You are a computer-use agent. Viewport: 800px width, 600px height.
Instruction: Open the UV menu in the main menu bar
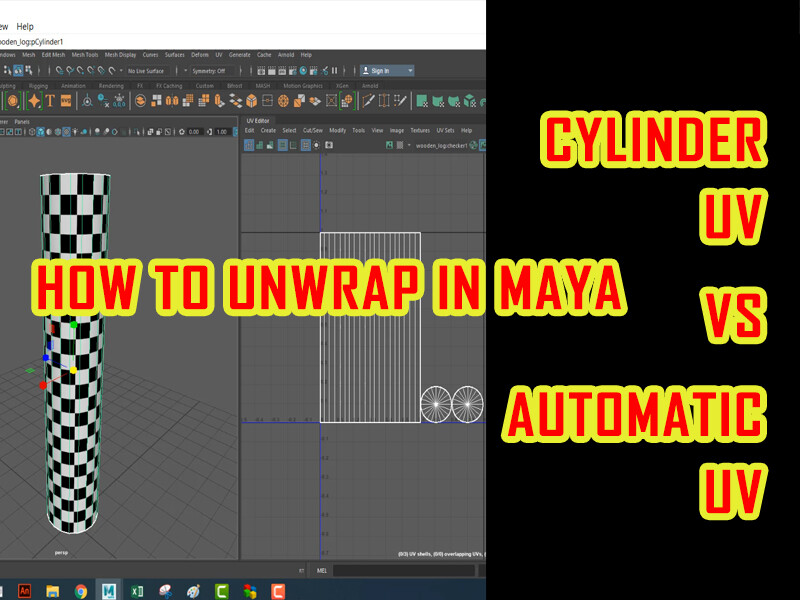tap(217, 54)
